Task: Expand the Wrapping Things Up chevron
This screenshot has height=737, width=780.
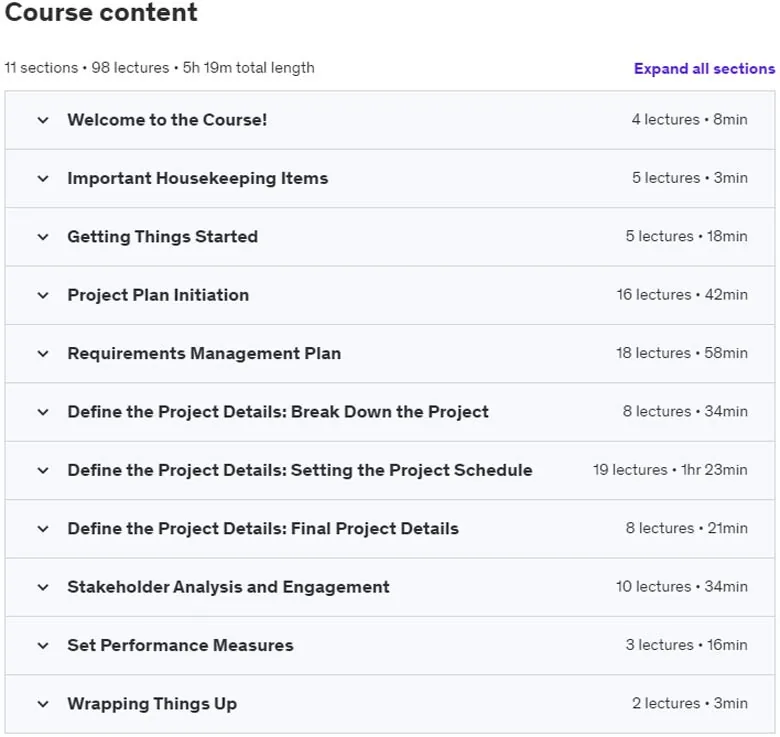Action: point(43,704)
